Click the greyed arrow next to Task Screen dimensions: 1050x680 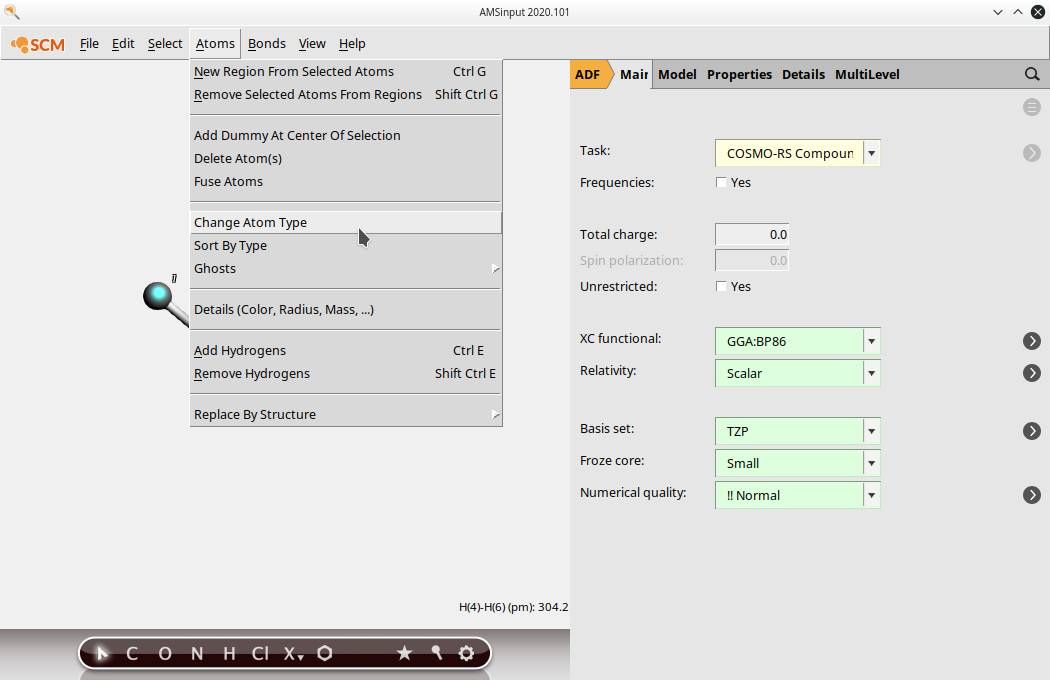pyautogui.click(x=1032, y=153)
